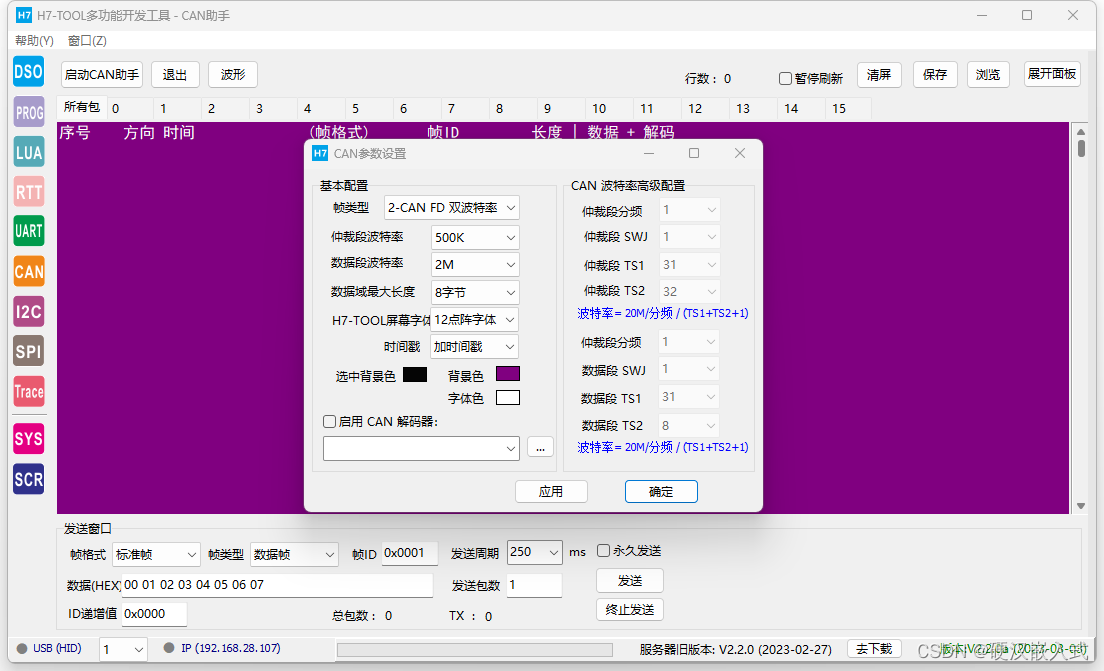Click the 帧ID input field
The width and height of the screenshot is (1104, 671).
pos(410,553)
